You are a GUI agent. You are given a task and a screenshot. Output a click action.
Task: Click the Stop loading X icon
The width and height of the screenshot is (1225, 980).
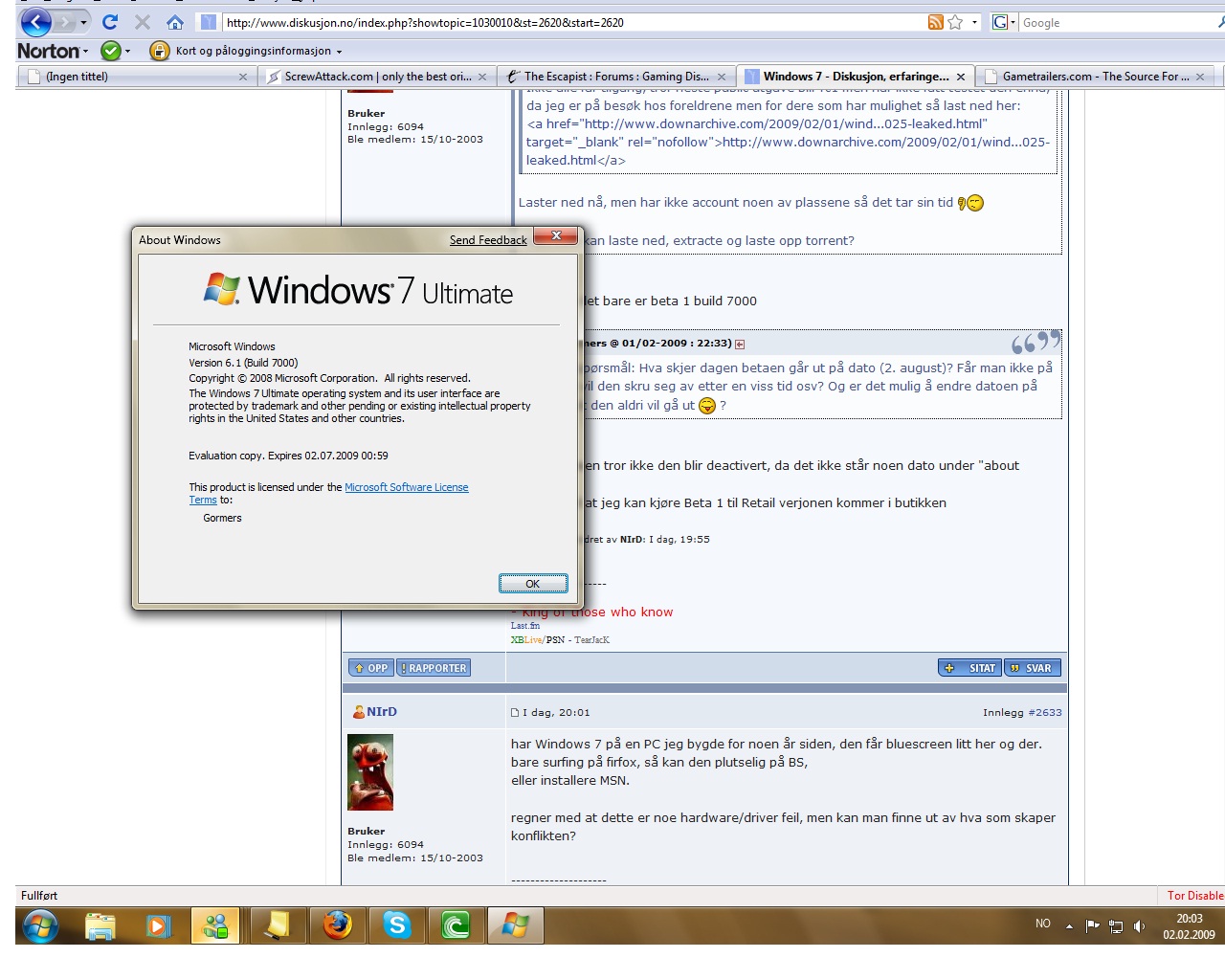[x=143, y=21]
